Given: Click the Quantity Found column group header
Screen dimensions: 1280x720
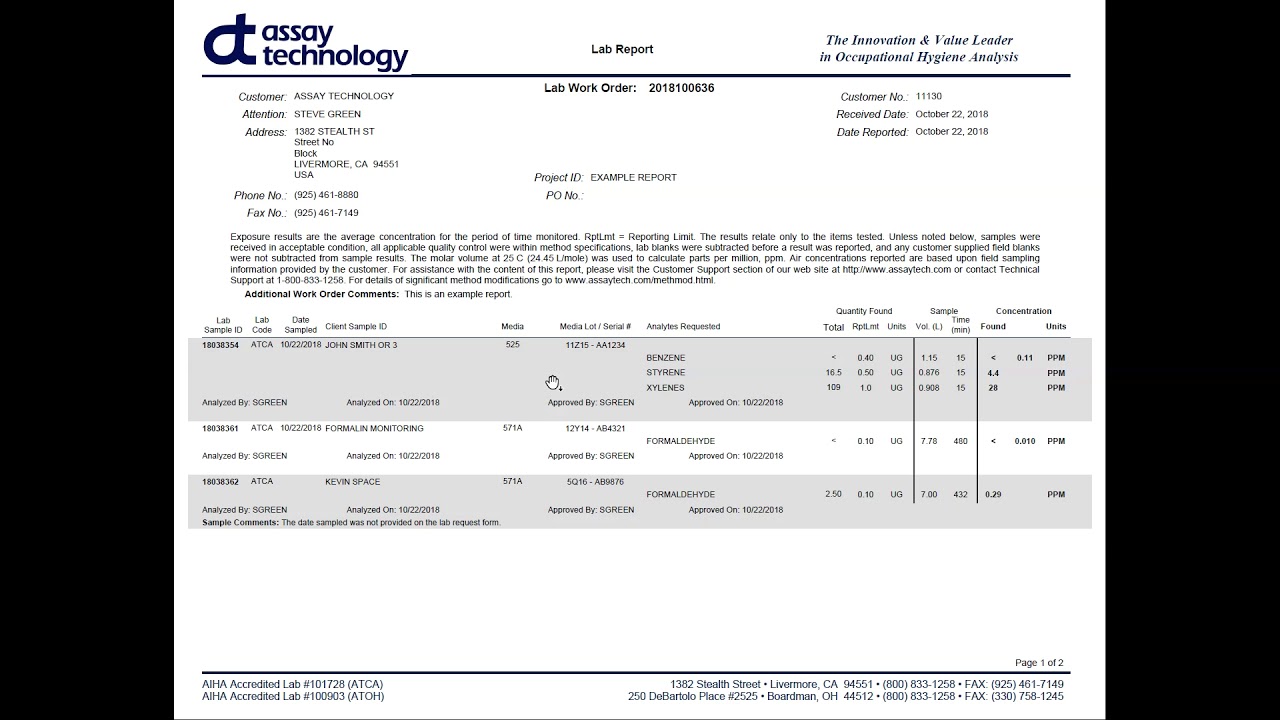Looking at the screenshot, I should tap(864, 312).
